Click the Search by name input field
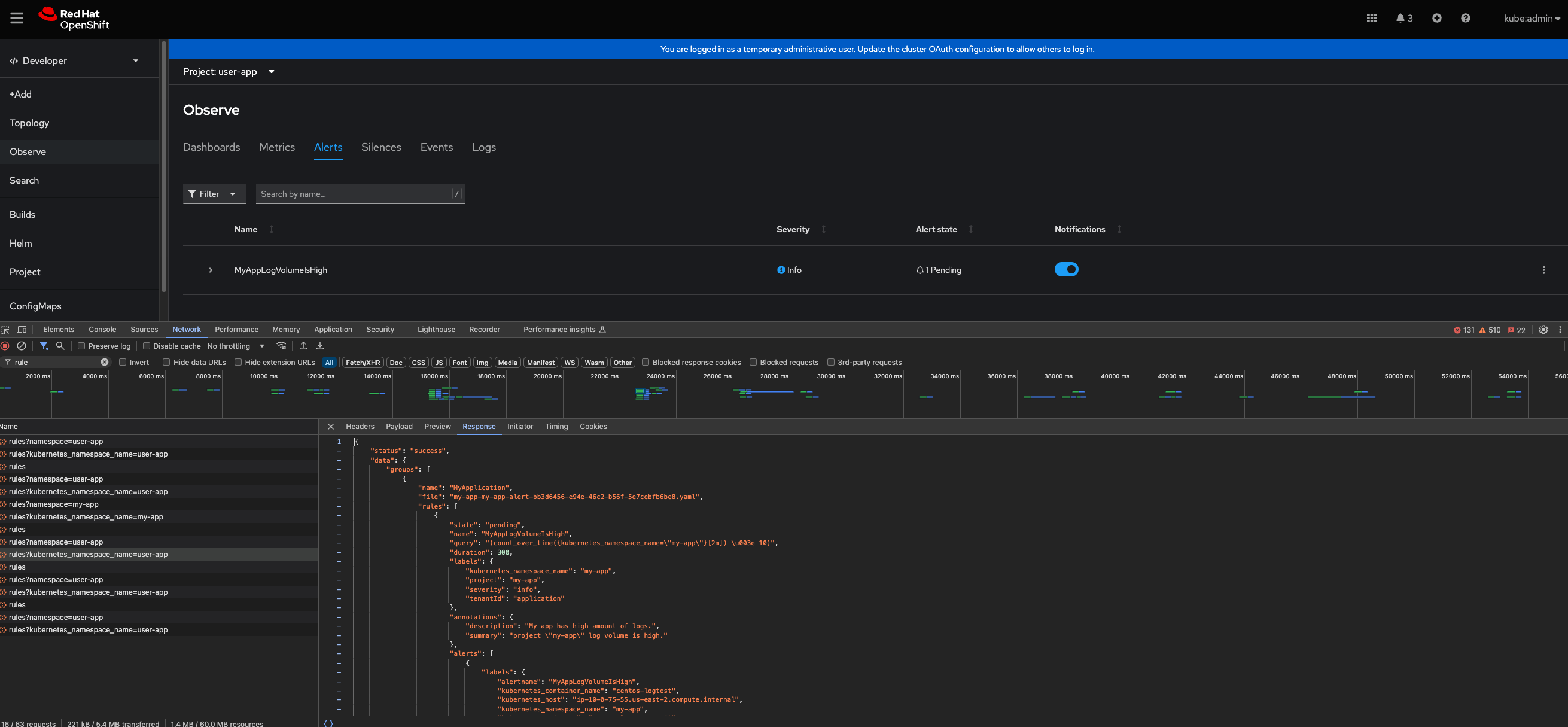1568x727 pixels. point(353,194)
